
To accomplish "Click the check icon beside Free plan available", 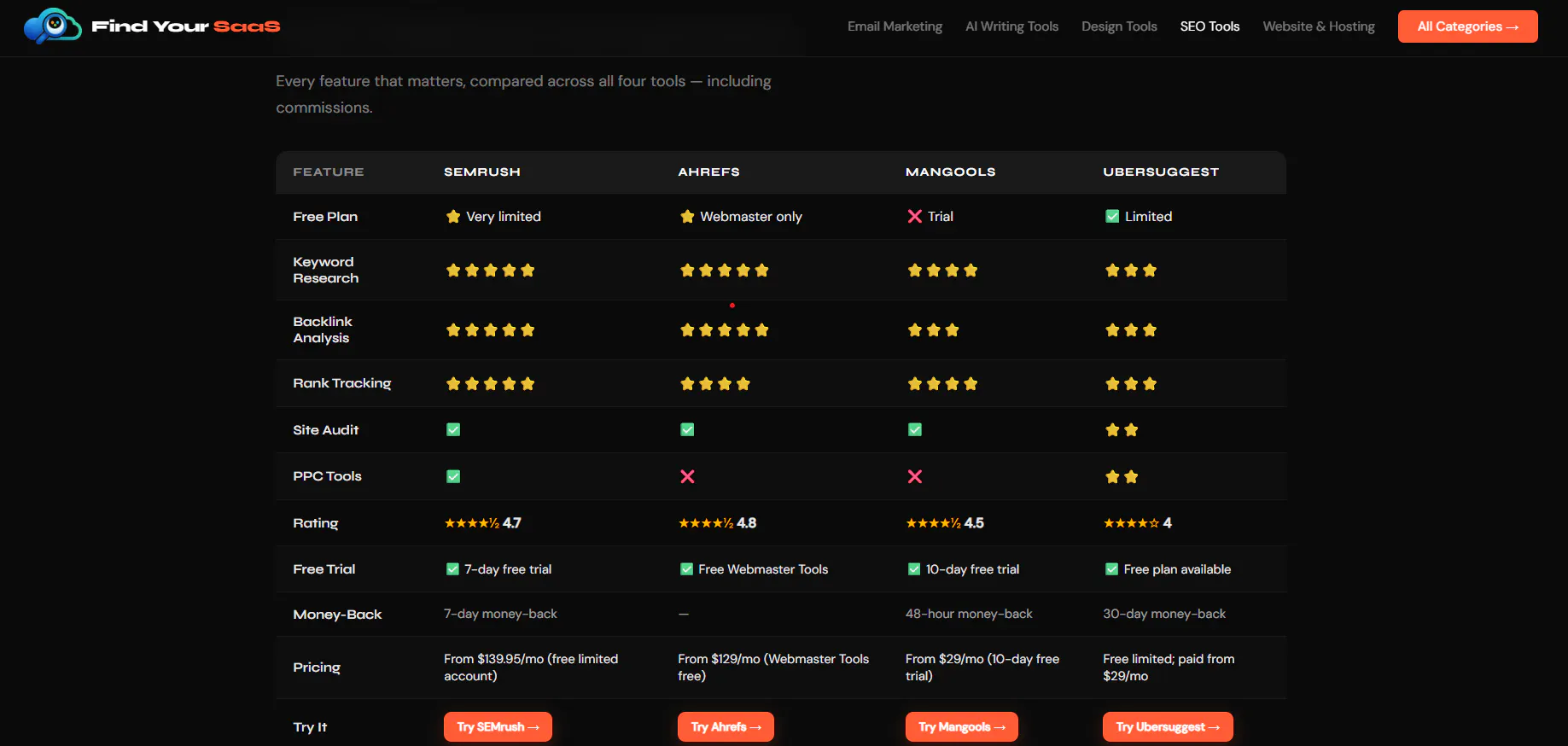I will pyautogui.click(x=1112, y=569).
